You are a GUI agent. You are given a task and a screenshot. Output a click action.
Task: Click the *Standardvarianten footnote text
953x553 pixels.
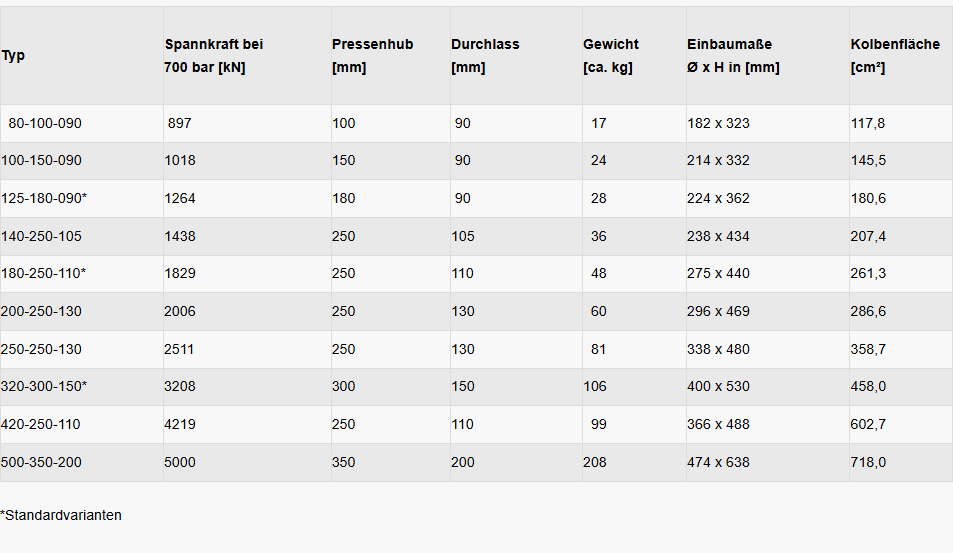pyautogui.click(x=61, y=515)
